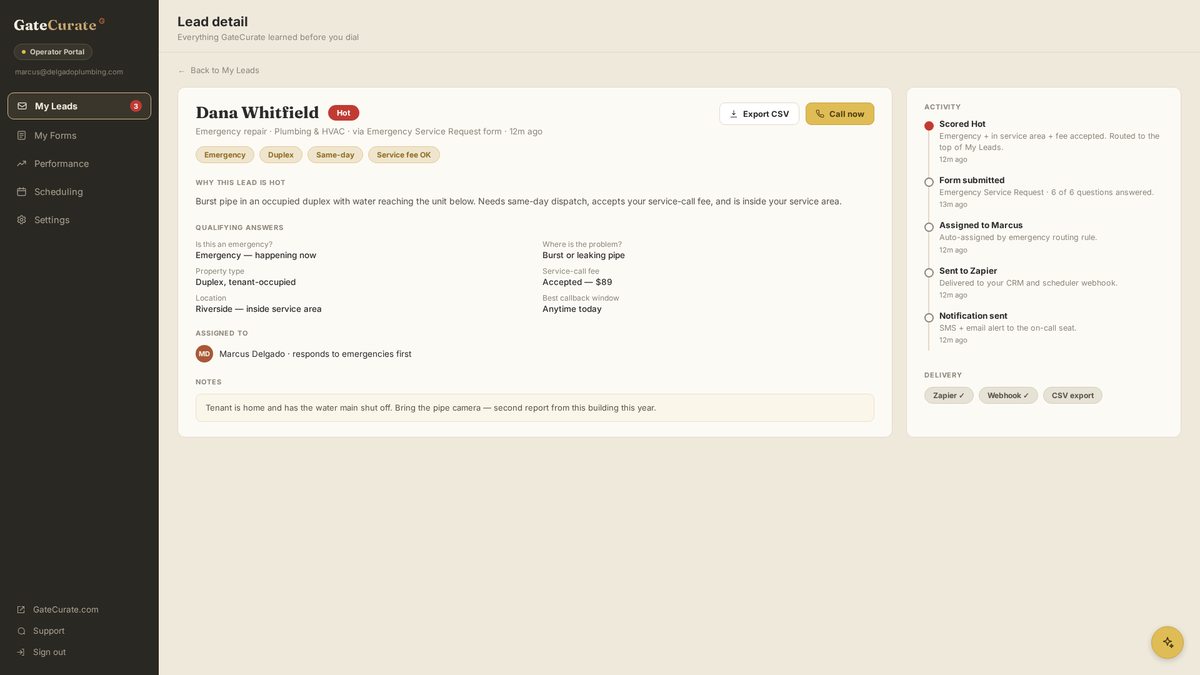The width and height of the screenshot is (1200, 675).
Task: Click the Call now button
Action: click(x=840, y=114)
